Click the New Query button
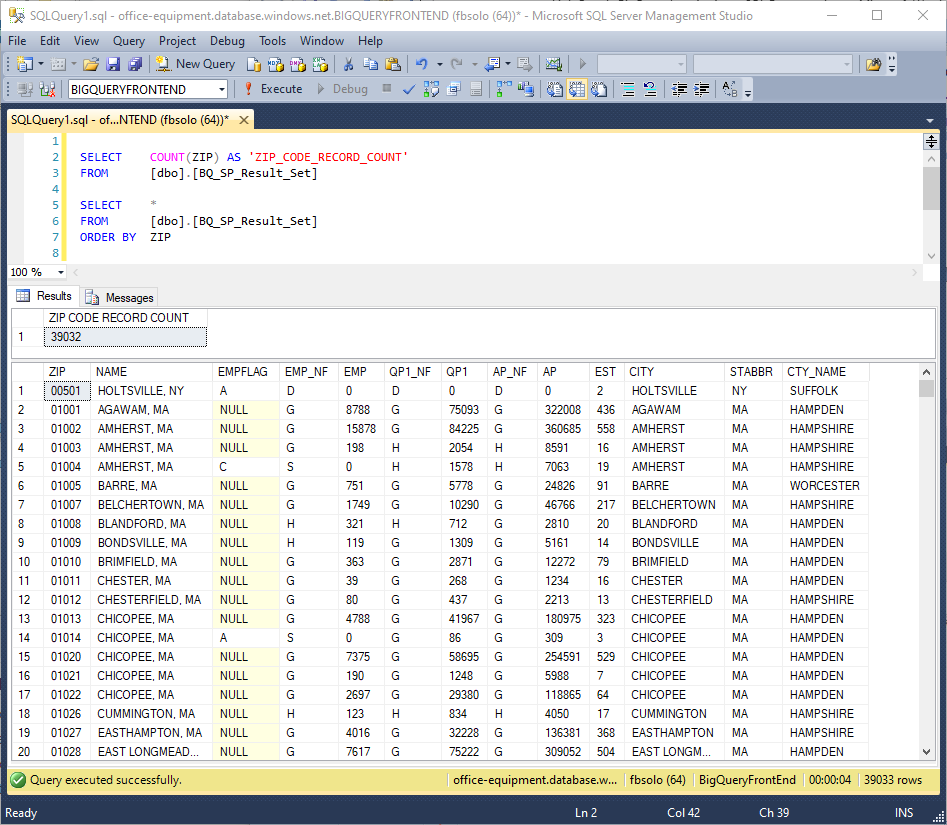This screenshot has width=947, height=825. click(x=195, y=64)
